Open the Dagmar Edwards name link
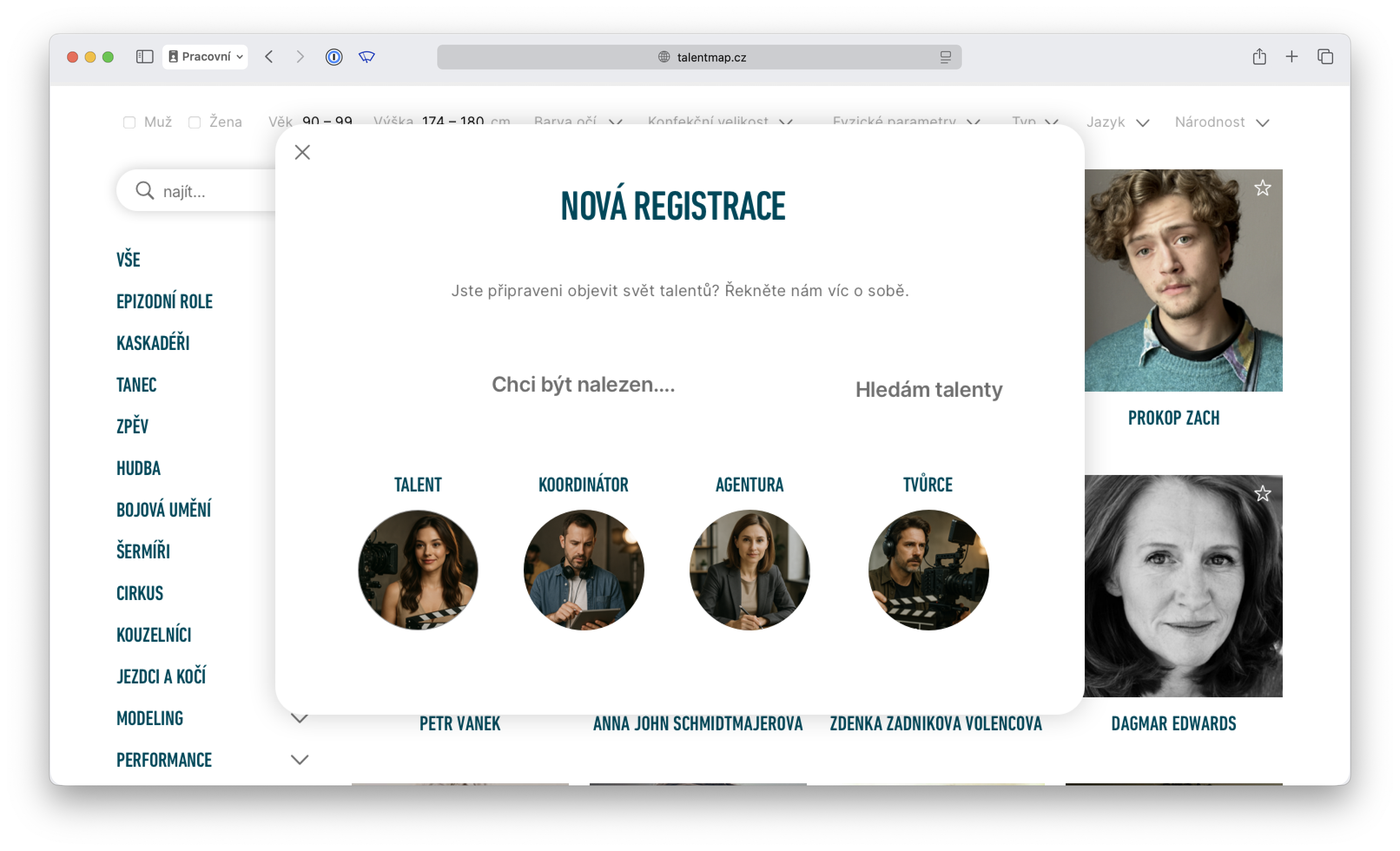The image size is (1400, 851). [x=1174, y=724]
